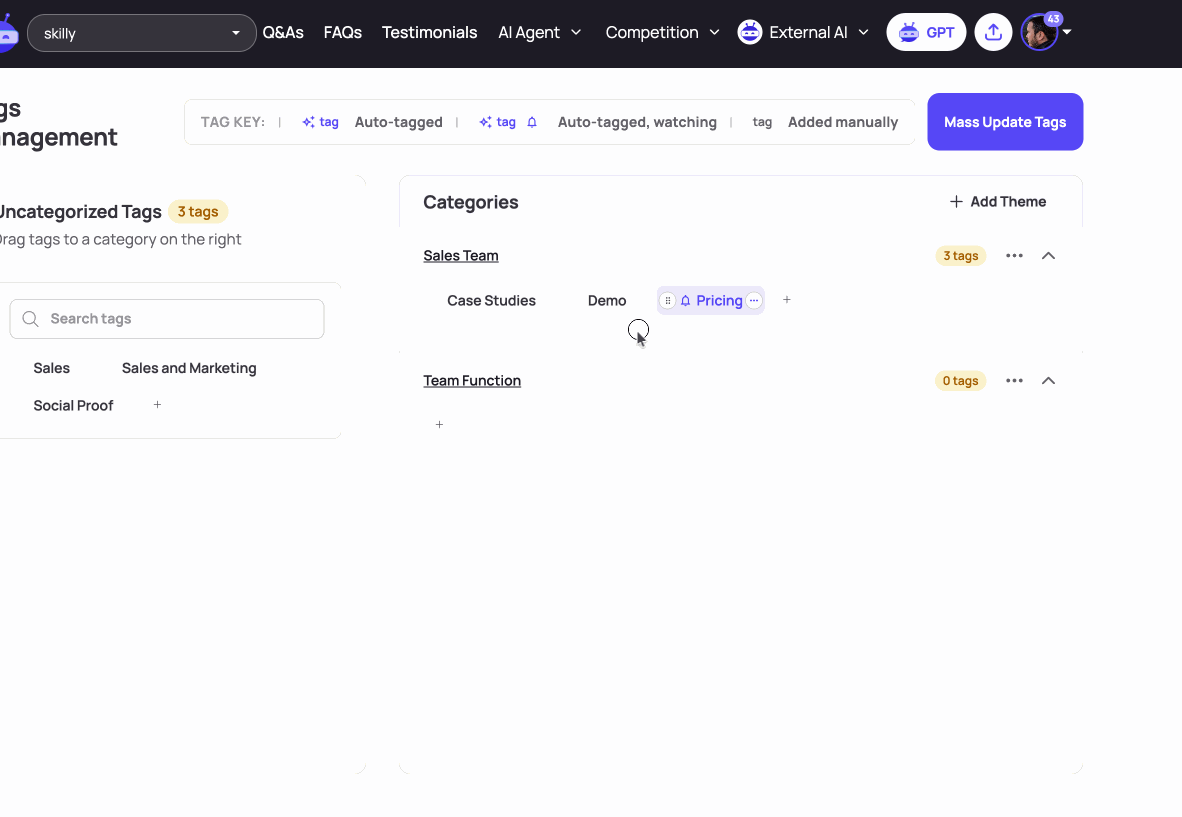The height and width of the screenshot is (817, 1182).
Task: Go to the Q&As page
Action: coord(283,32)
